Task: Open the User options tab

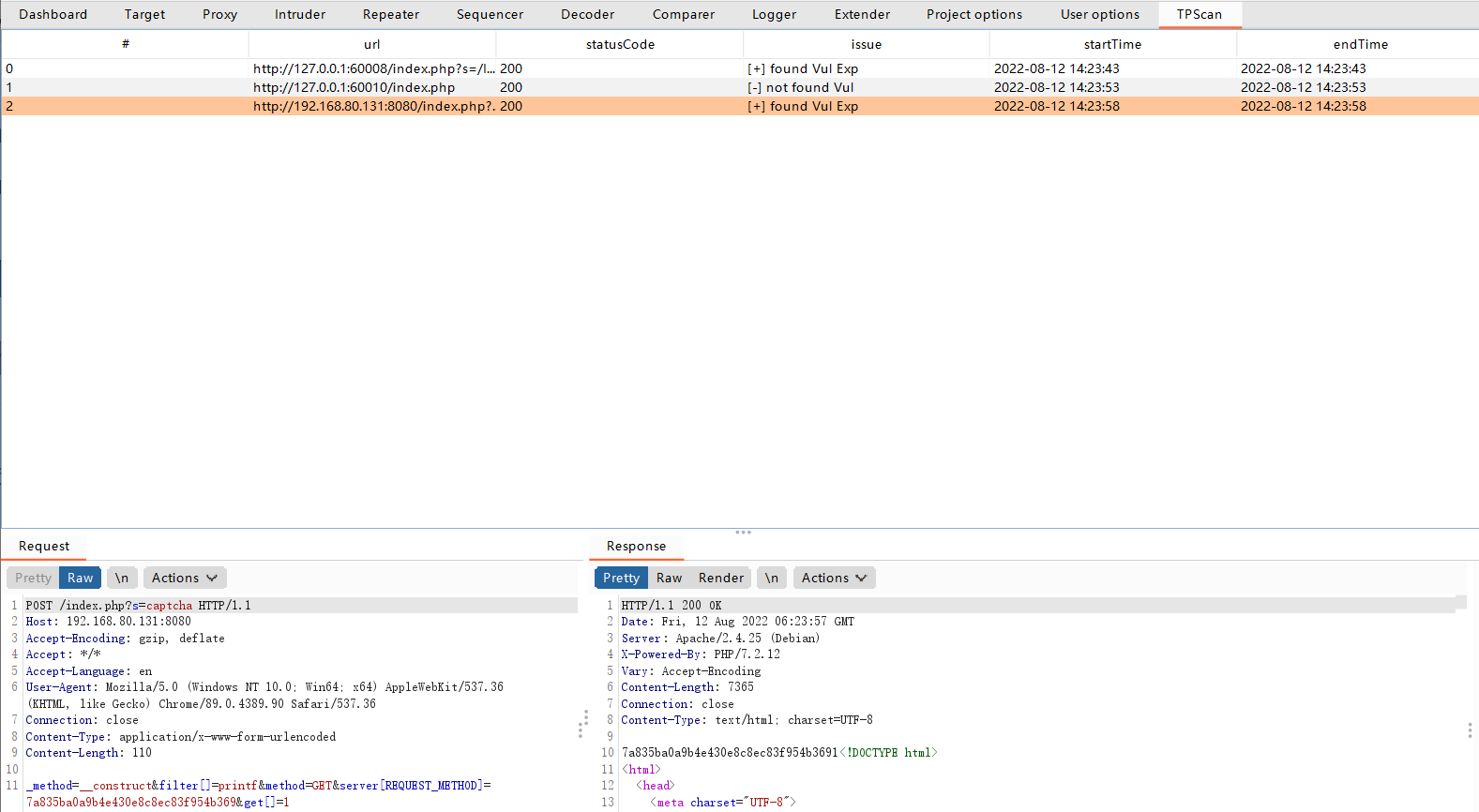Action: pyautogui.click(x=1100, y=14)
